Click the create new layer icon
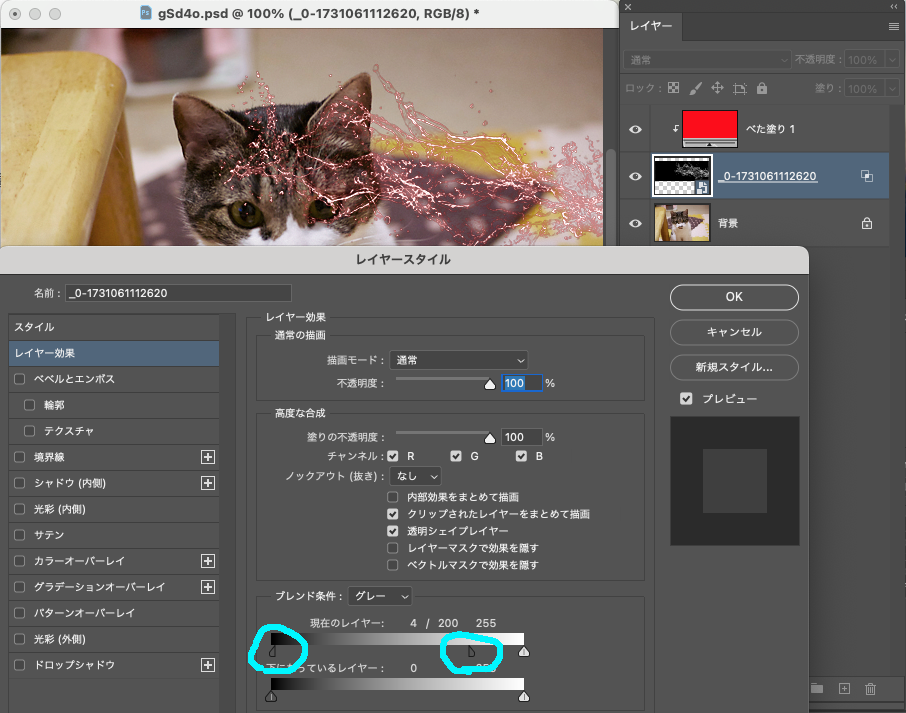906x713 pixels. 844,689
